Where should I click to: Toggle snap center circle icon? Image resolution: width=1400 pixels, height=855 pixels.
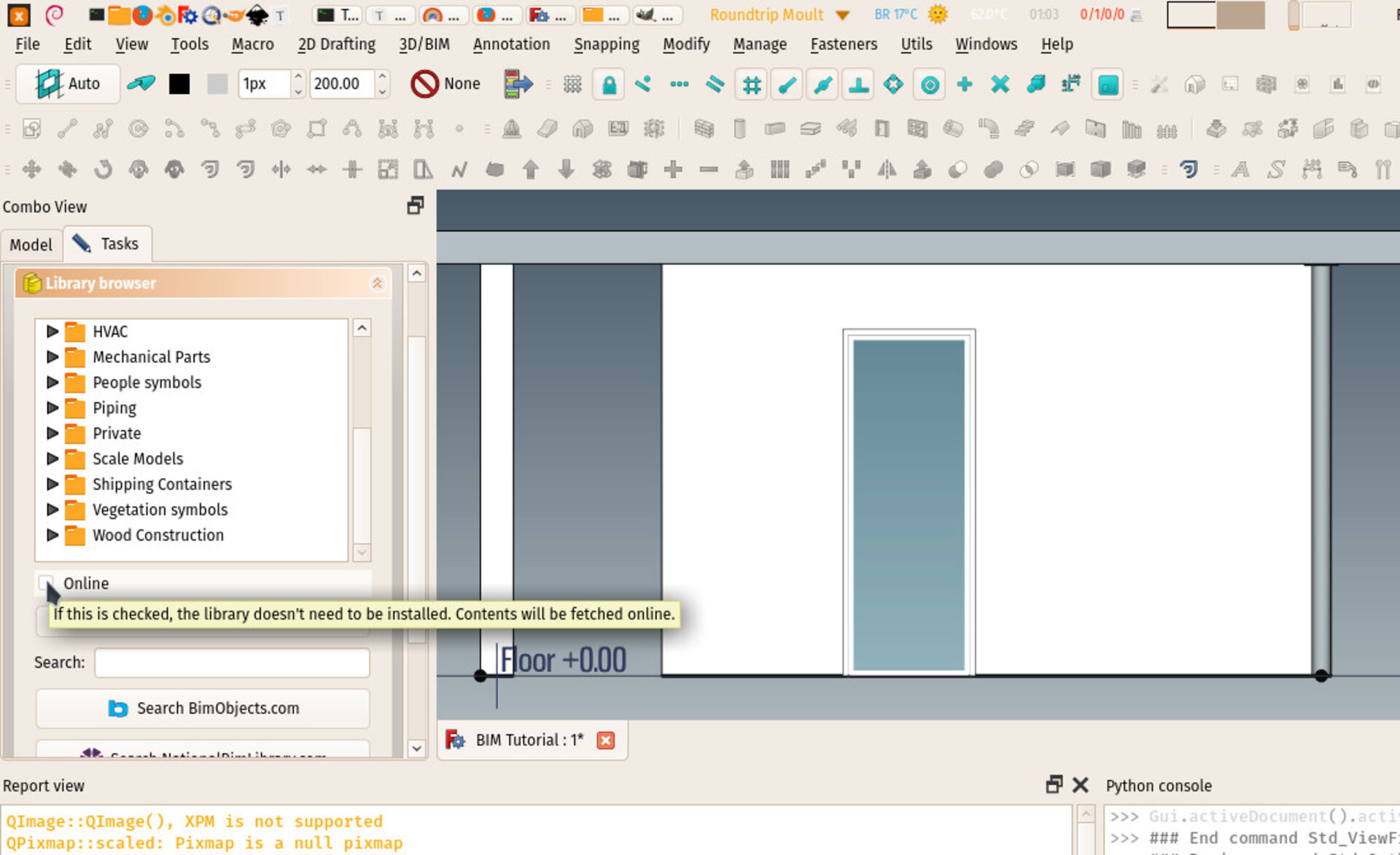[930, 85]
